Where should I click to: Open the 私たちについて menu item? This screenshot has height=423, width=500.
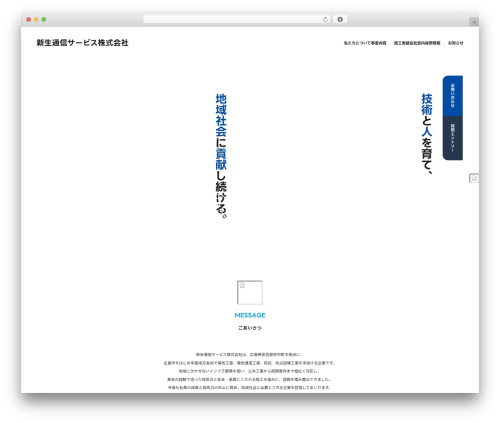click(x=357, y=43)
